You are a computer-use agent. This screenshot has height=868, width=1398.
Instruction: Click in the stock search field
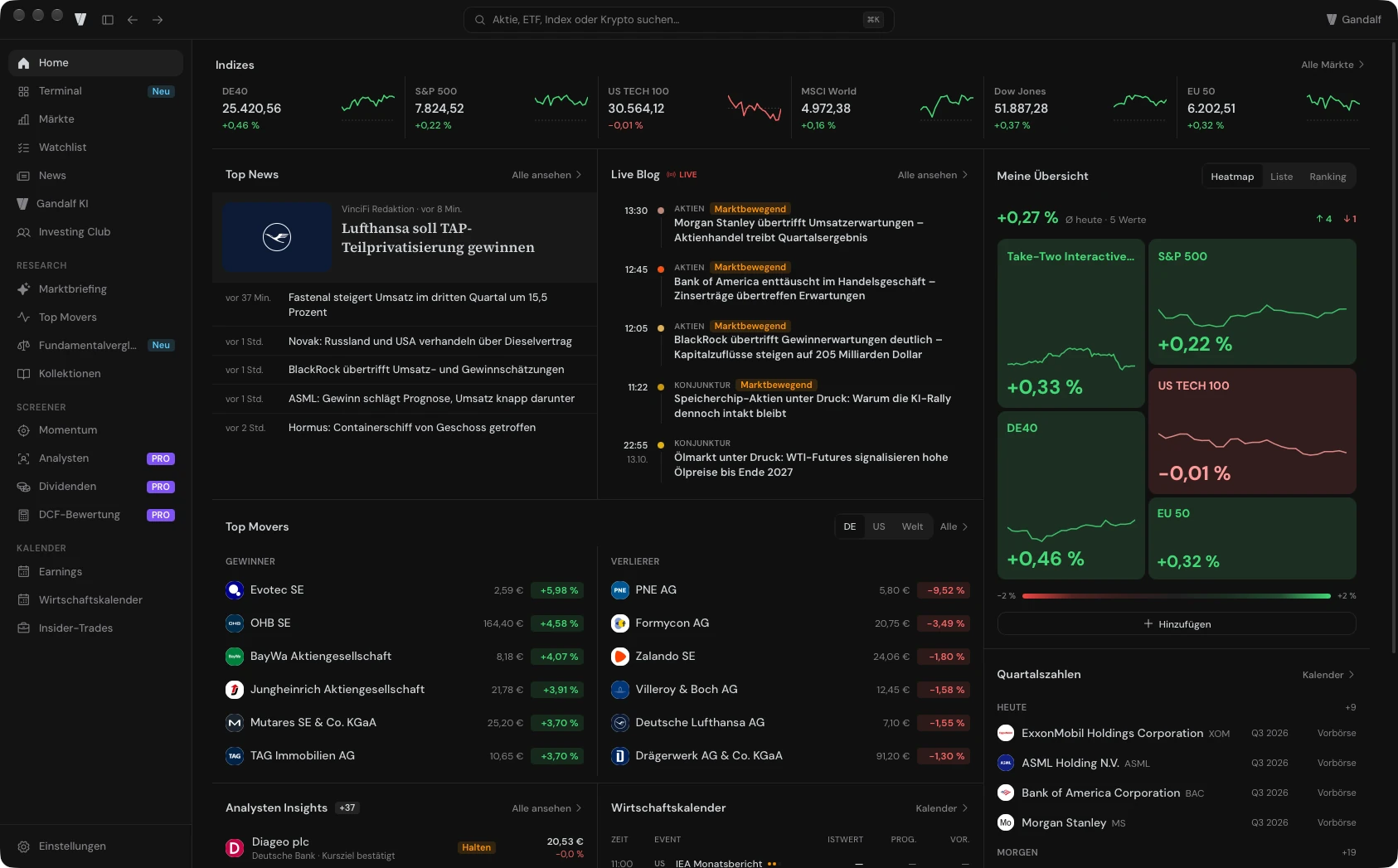point(678,20)
